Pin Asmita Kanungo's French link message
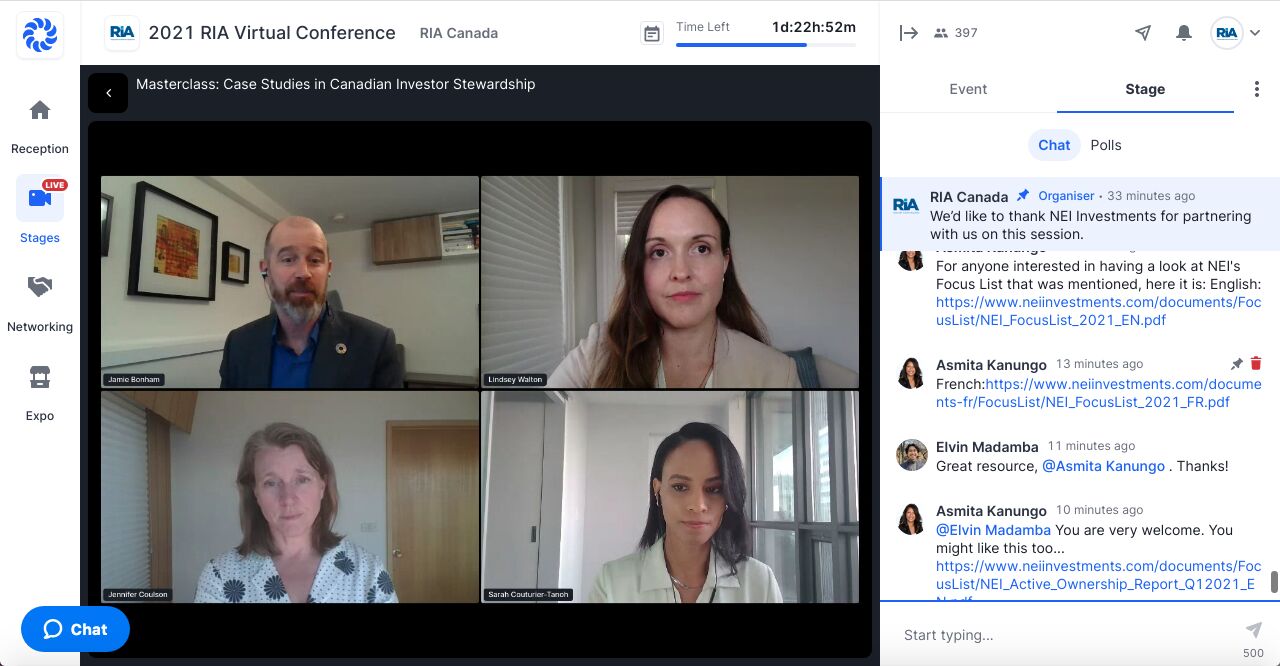1280x666 pixels. (x=1237, y=364)
